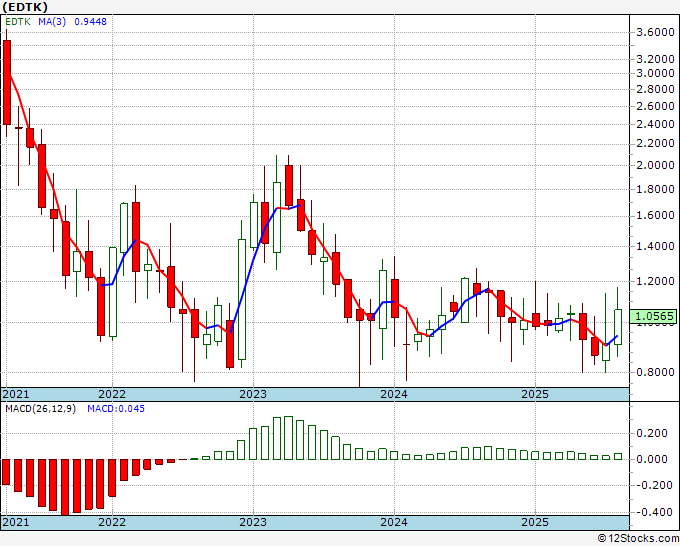
Task: Select the green EDTK legend label
Action: pyautogui.click(x=18, y=22)
